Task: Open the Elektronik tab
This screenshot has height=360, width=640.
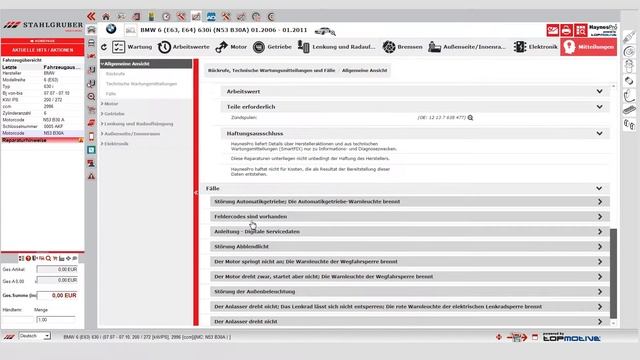Action: click(x=536, y=47)
